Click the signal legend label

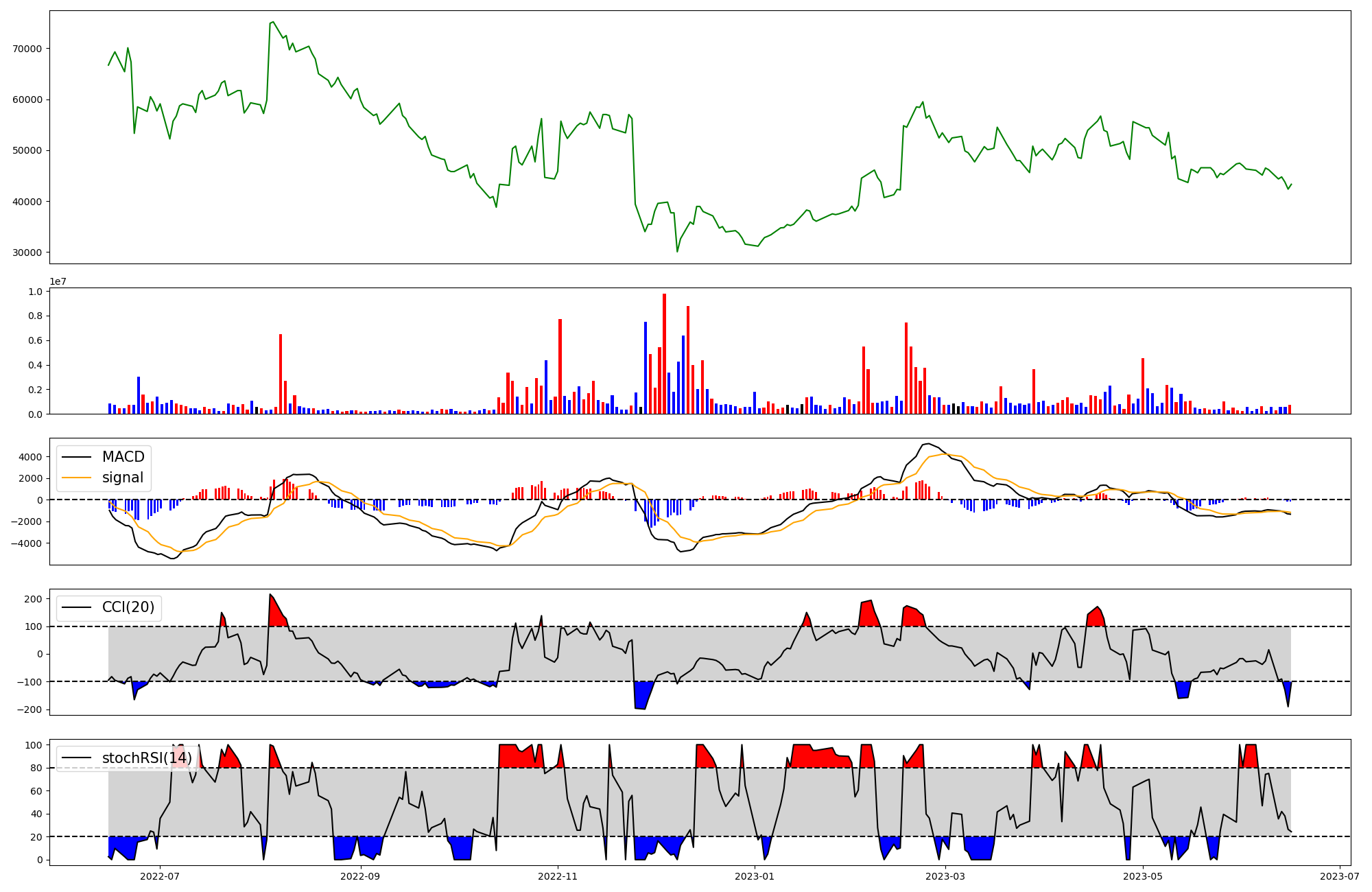[123, 478]
